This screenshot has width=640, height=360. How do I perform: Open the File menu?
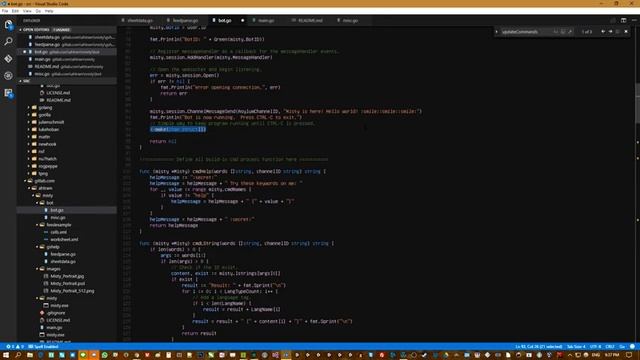pos(5,11)
